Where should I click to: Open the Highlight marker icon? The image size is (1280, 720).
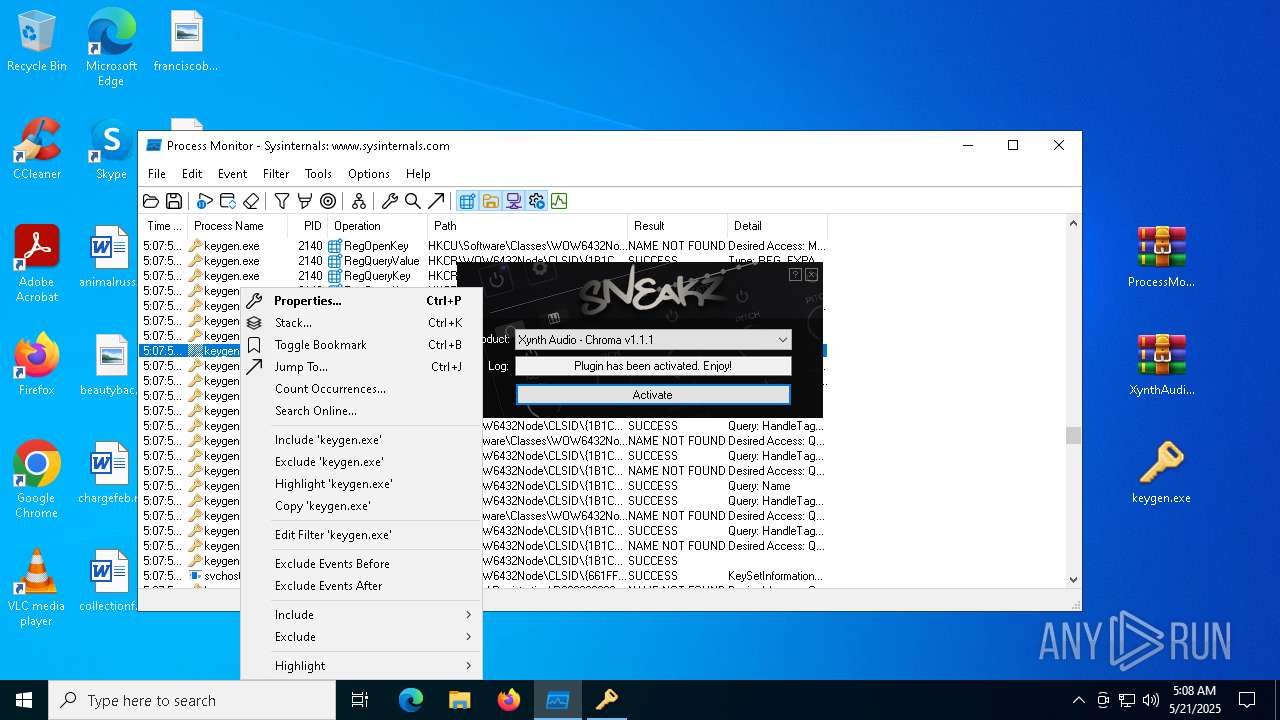(305, 201)
